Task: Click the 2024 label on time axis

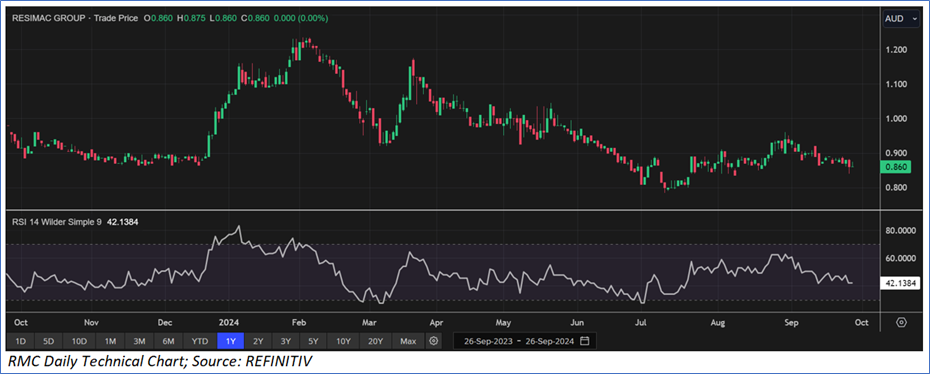Action: [x=228, y=323]
